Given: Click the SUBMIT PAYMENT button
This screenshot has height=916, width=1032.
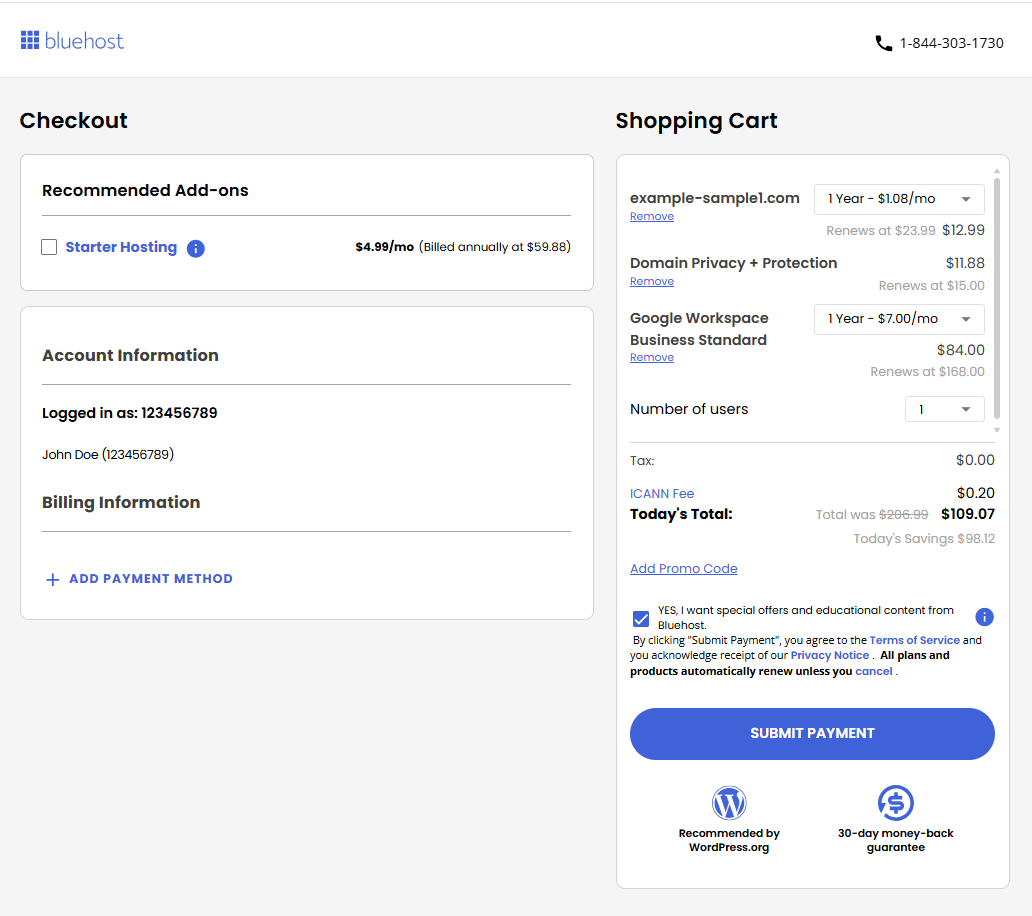Looking at the screenshot, I should coord(812,734).
